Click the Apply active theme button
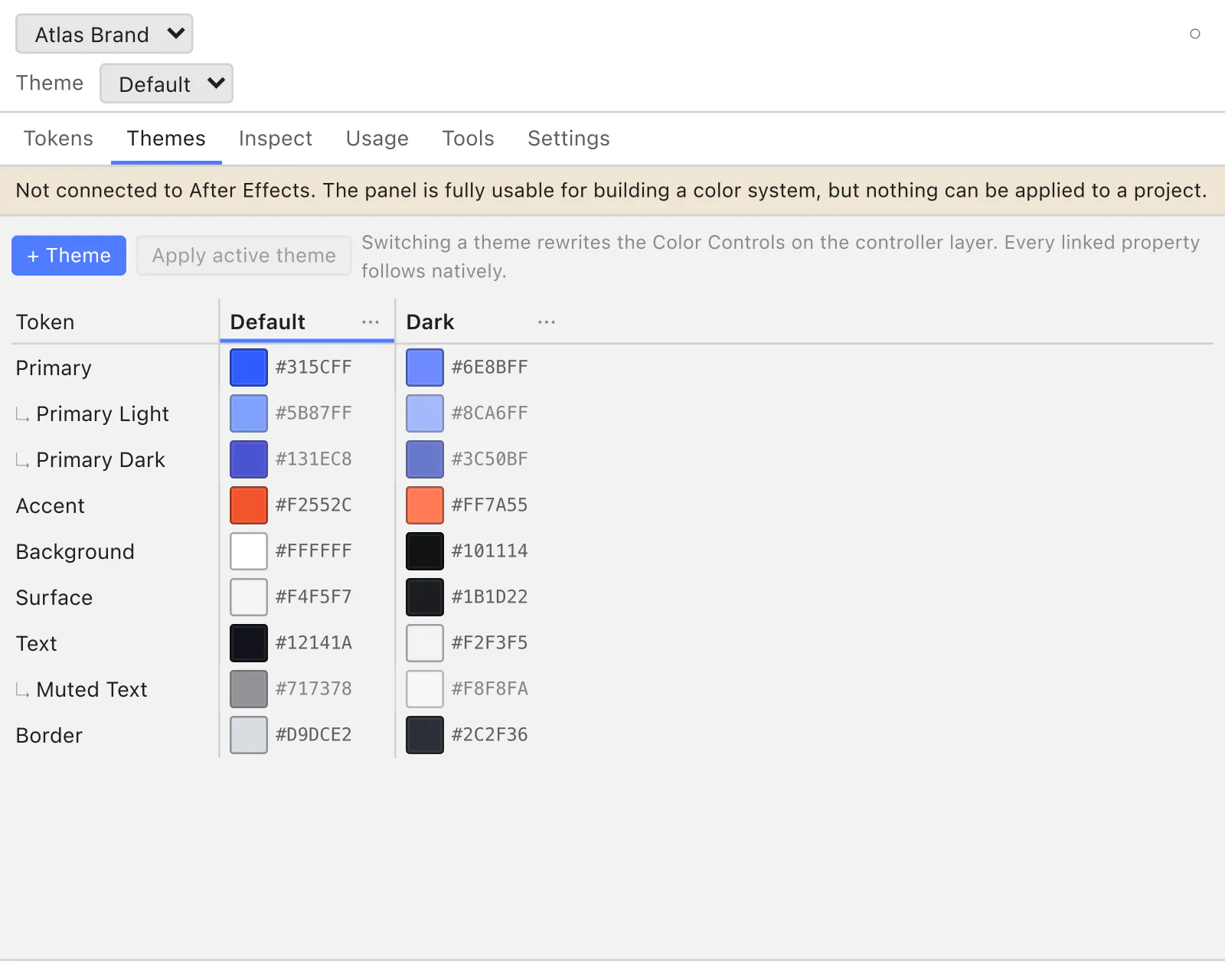Image resolution: width=1225 pixels, height=980 pixels. click(x=244, y=256)
